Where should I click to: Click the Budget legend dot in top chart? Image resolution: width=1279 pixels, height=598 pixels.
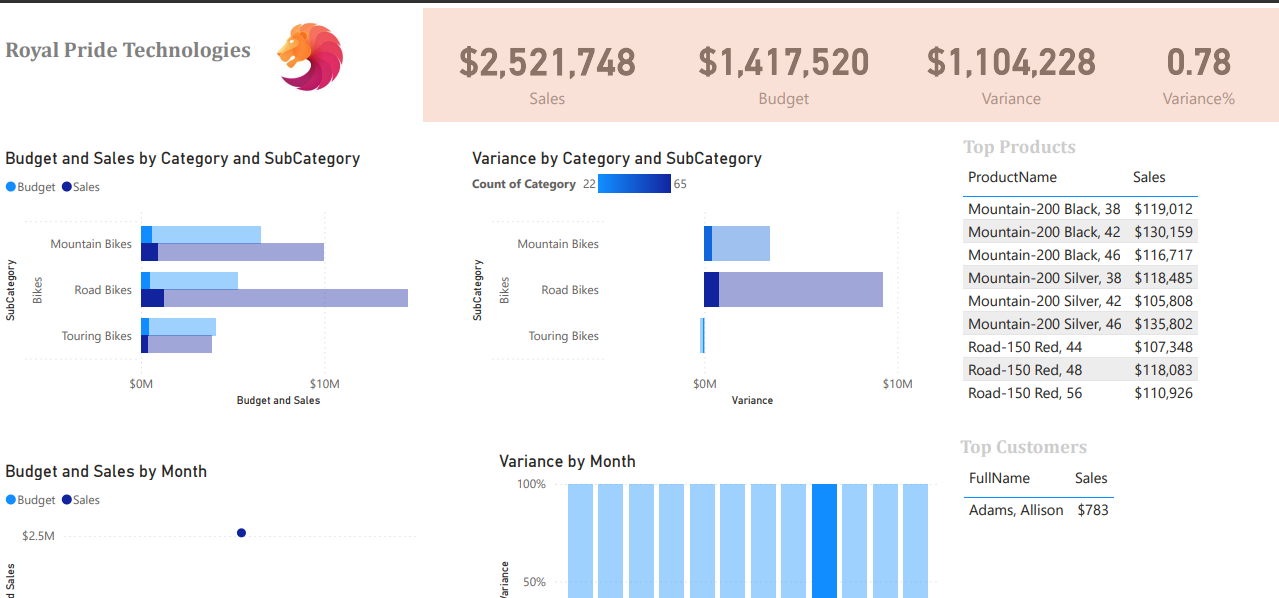11,187
